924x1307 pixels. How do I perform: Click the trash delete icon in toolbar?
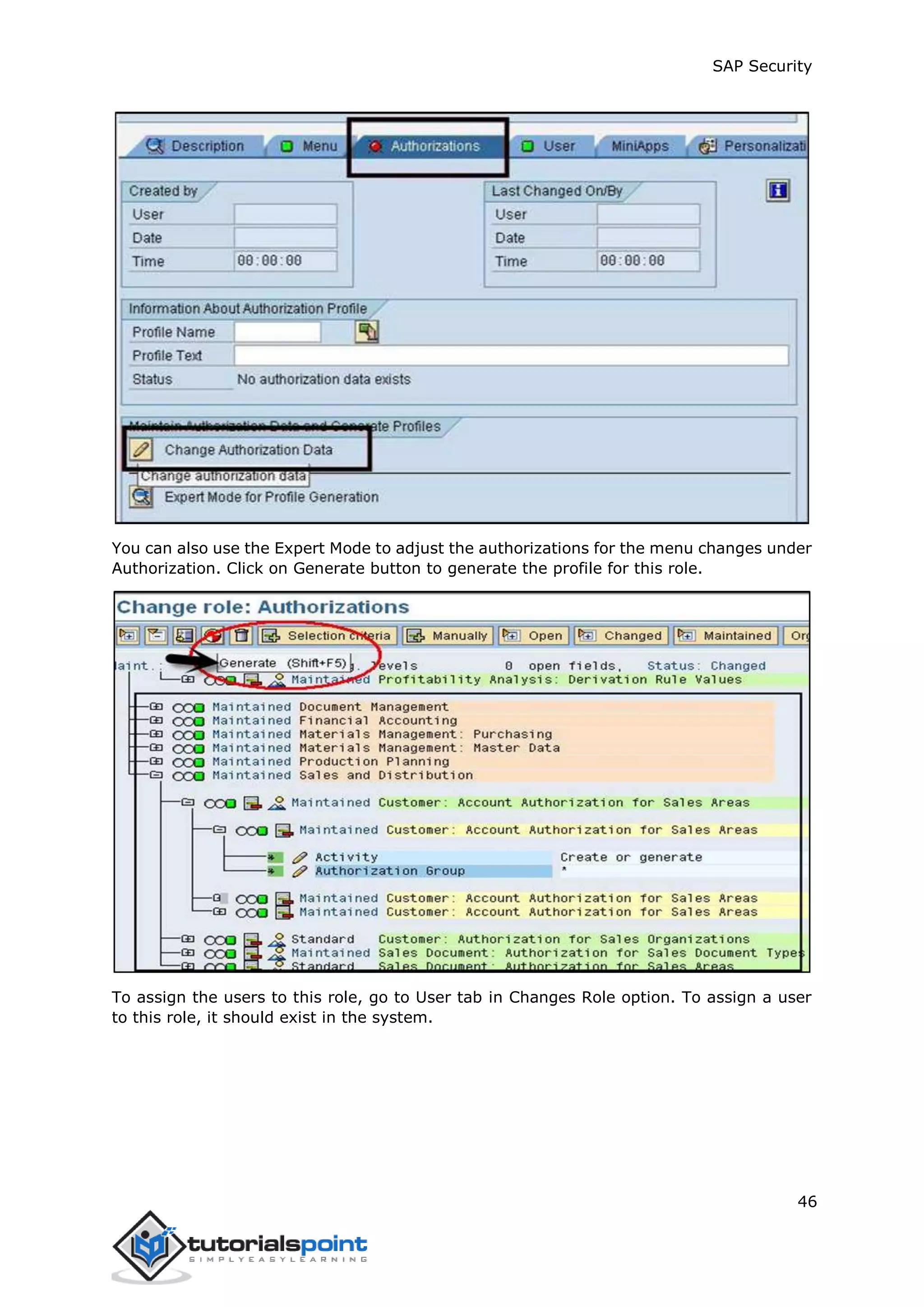click(x=242, y=635)
